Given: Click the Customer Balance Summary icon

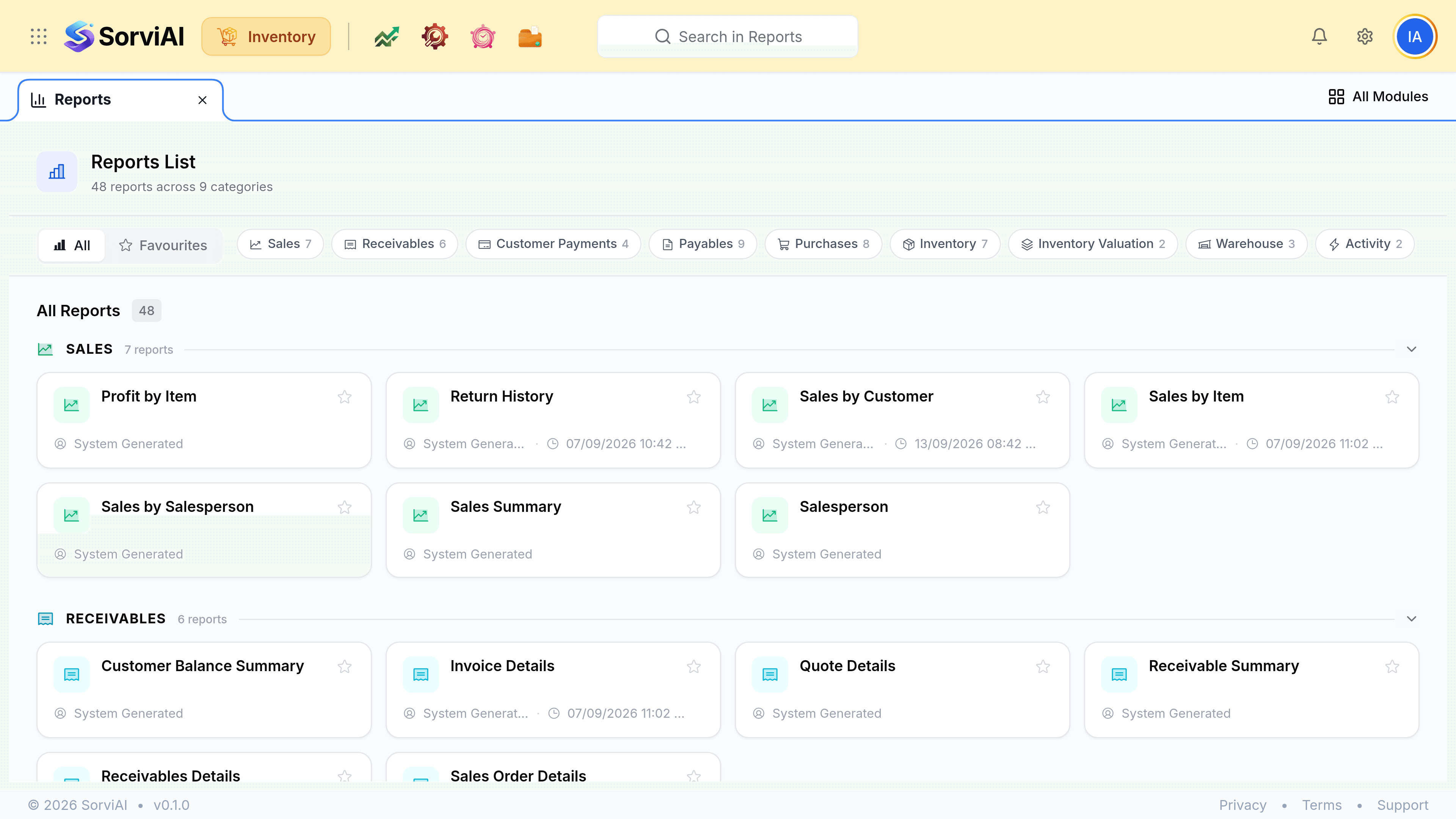Looking at the screenshot, I should point(72,674).
